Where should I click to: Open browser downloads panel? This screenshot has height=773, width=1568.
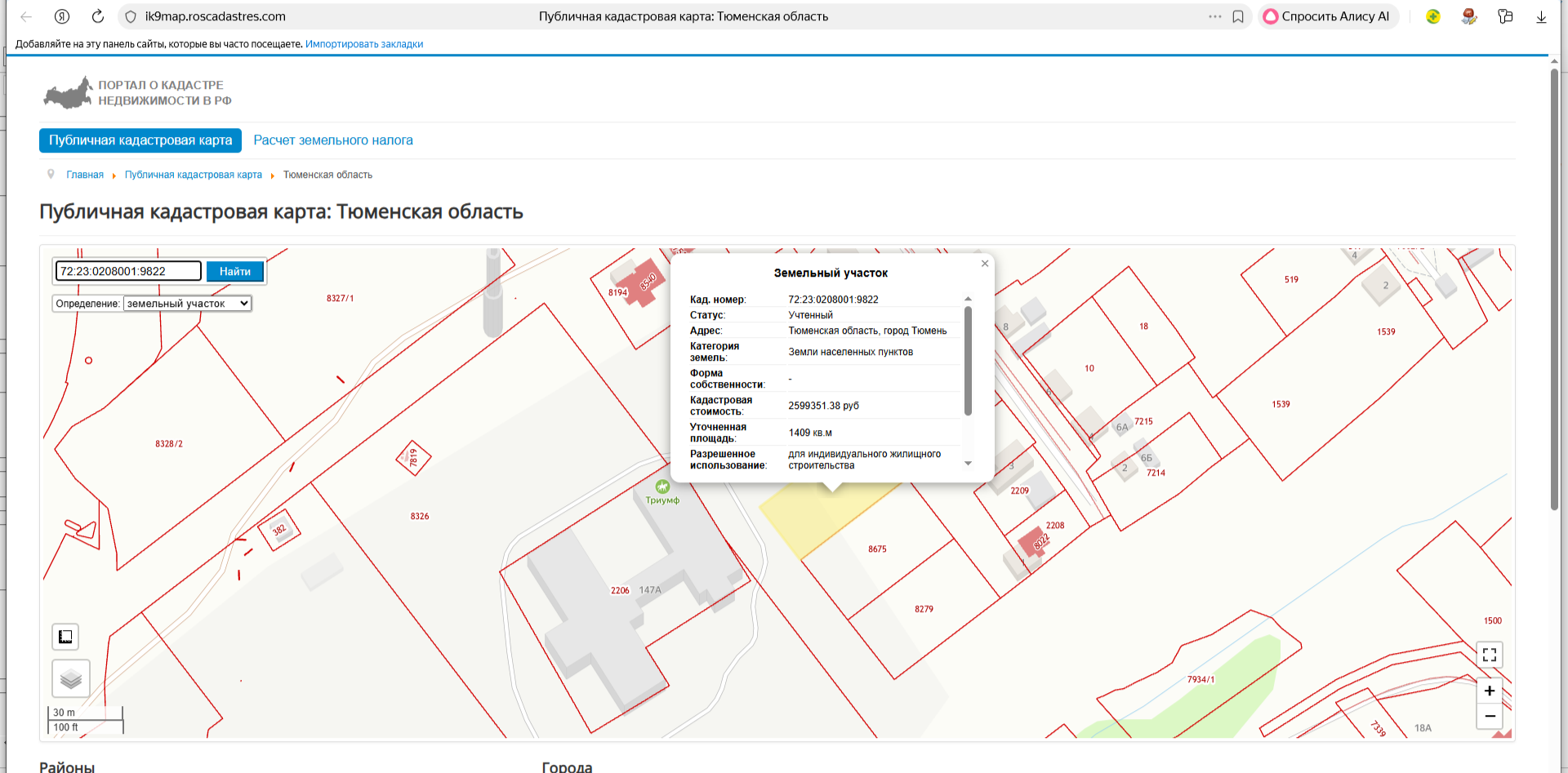[x=1541, y=16]
